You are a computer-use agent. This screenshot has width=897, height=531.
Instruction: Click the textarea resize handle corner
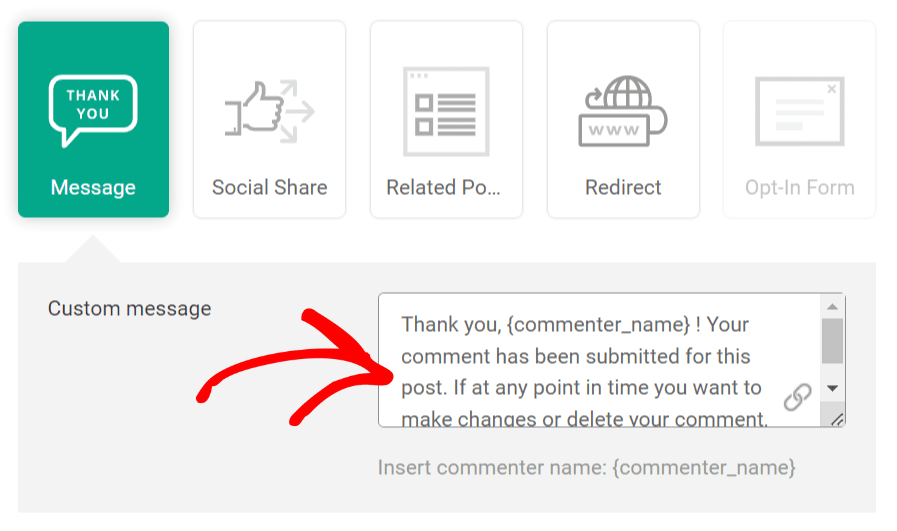coord(837,419)
